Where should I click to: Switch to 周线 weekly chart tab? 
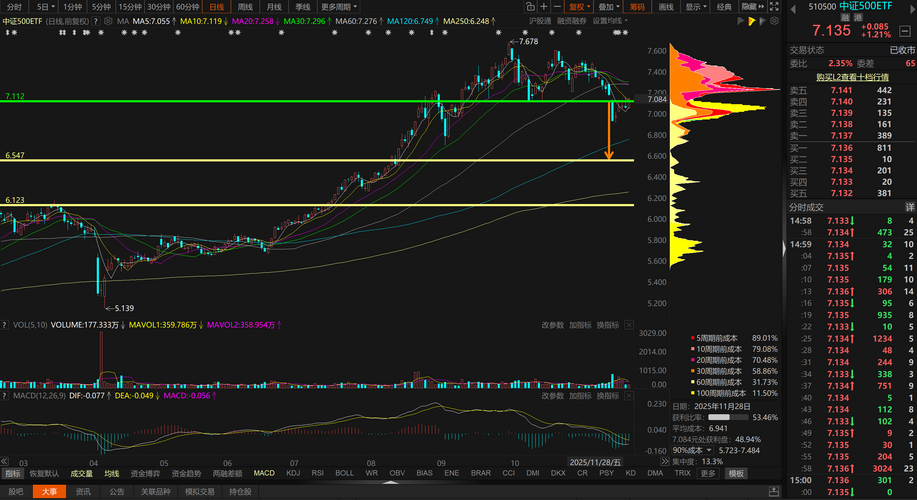coord(245,7)
